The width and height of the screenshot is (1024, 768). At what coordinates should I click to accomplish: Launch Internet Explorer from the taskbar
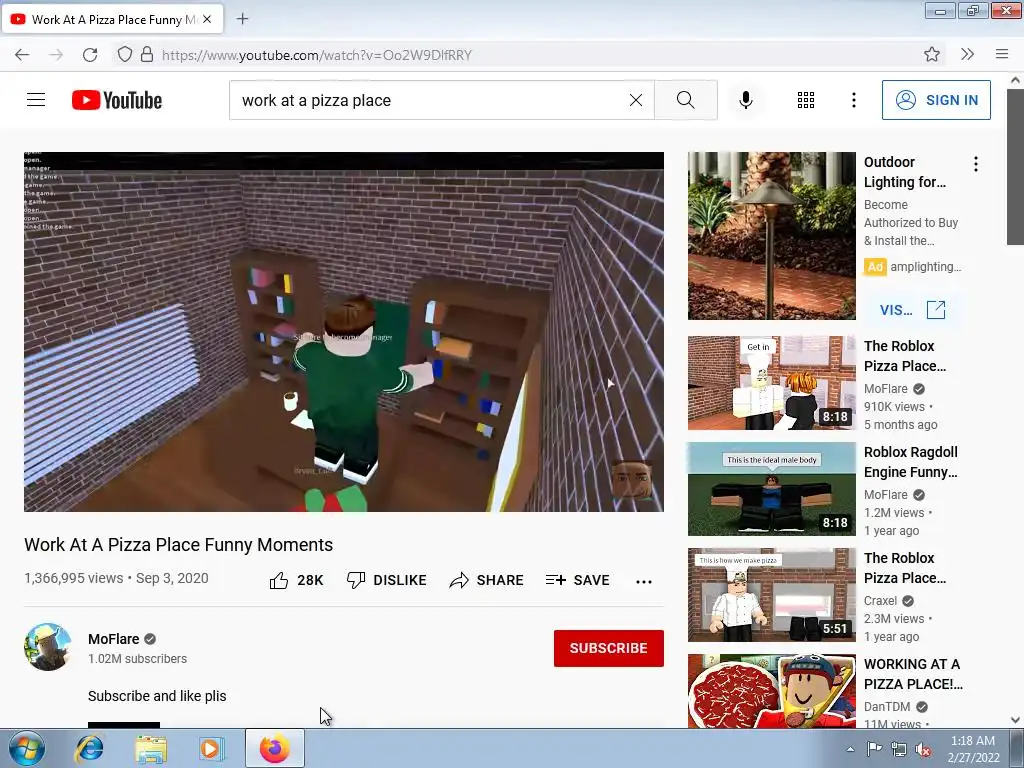(89, 749)
